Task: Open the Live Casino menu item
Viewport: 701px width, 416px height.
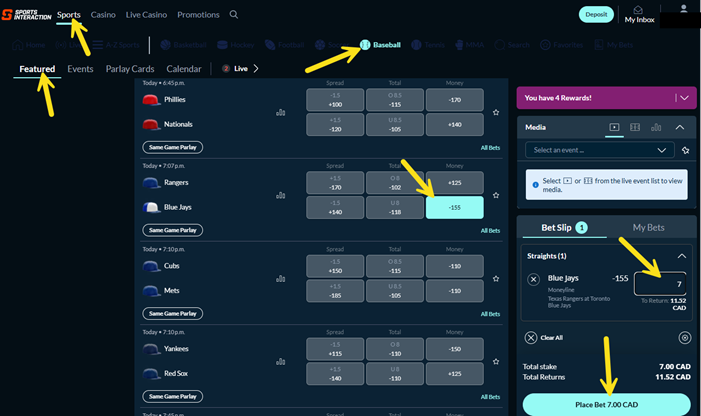Action: click(146, 15)
